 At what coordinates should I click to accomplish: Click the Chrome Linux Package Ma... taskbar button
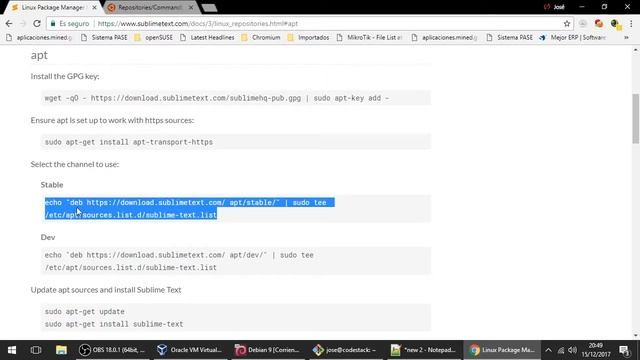coord(501,350)
